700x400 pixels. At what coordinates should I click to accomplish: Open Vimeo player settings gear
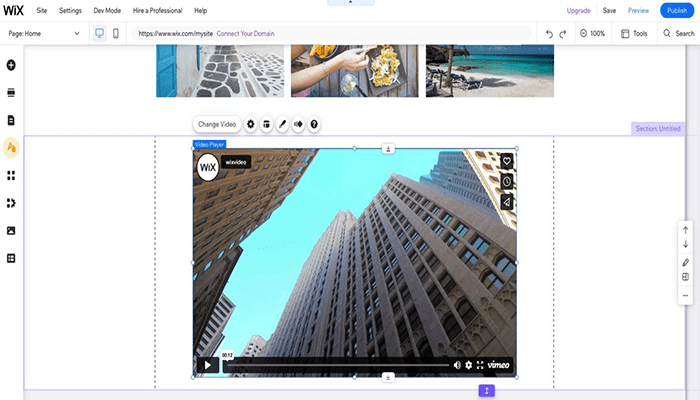tap(468, 365)
